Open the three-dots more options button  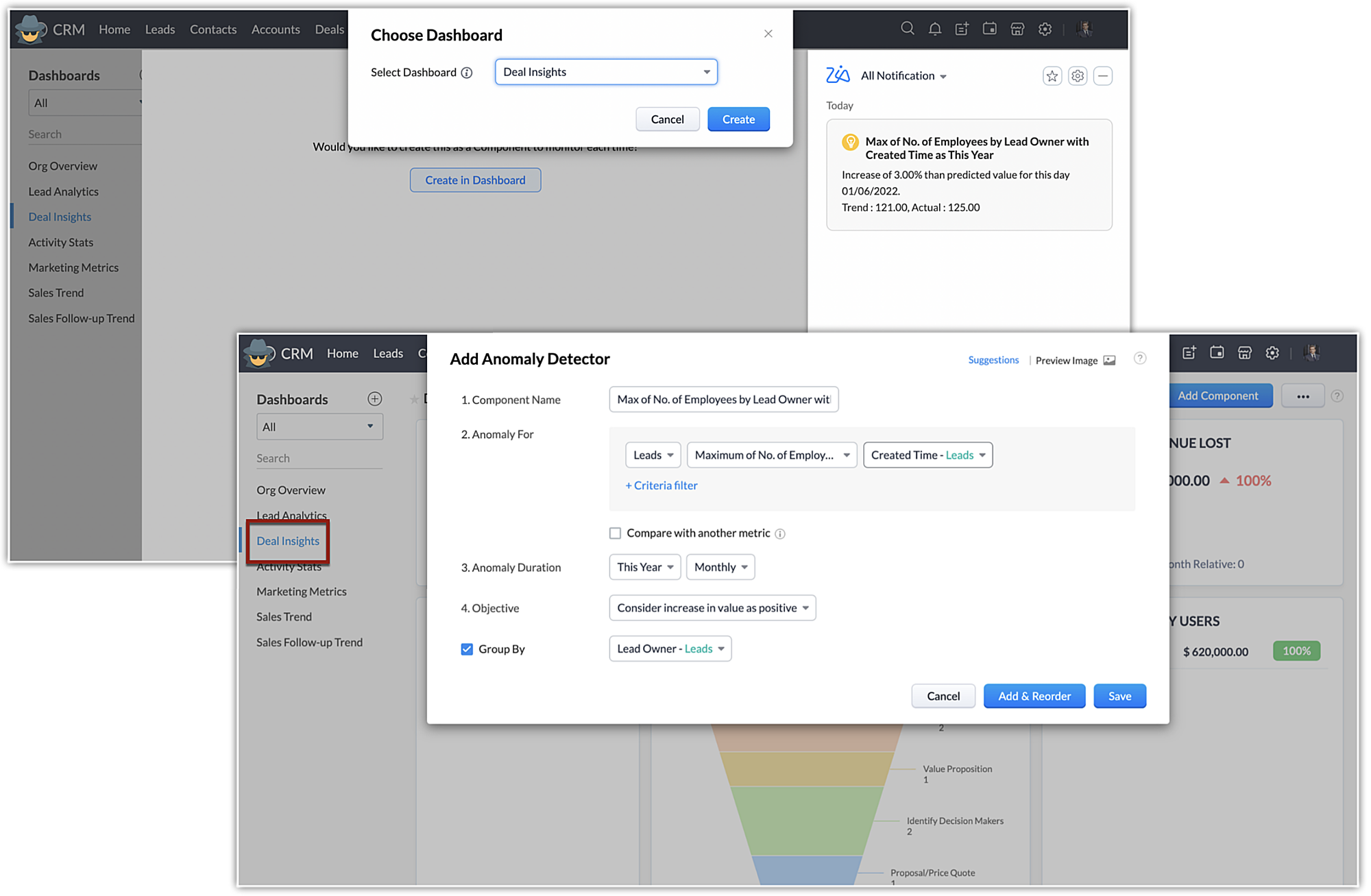tap(1302, 396)
